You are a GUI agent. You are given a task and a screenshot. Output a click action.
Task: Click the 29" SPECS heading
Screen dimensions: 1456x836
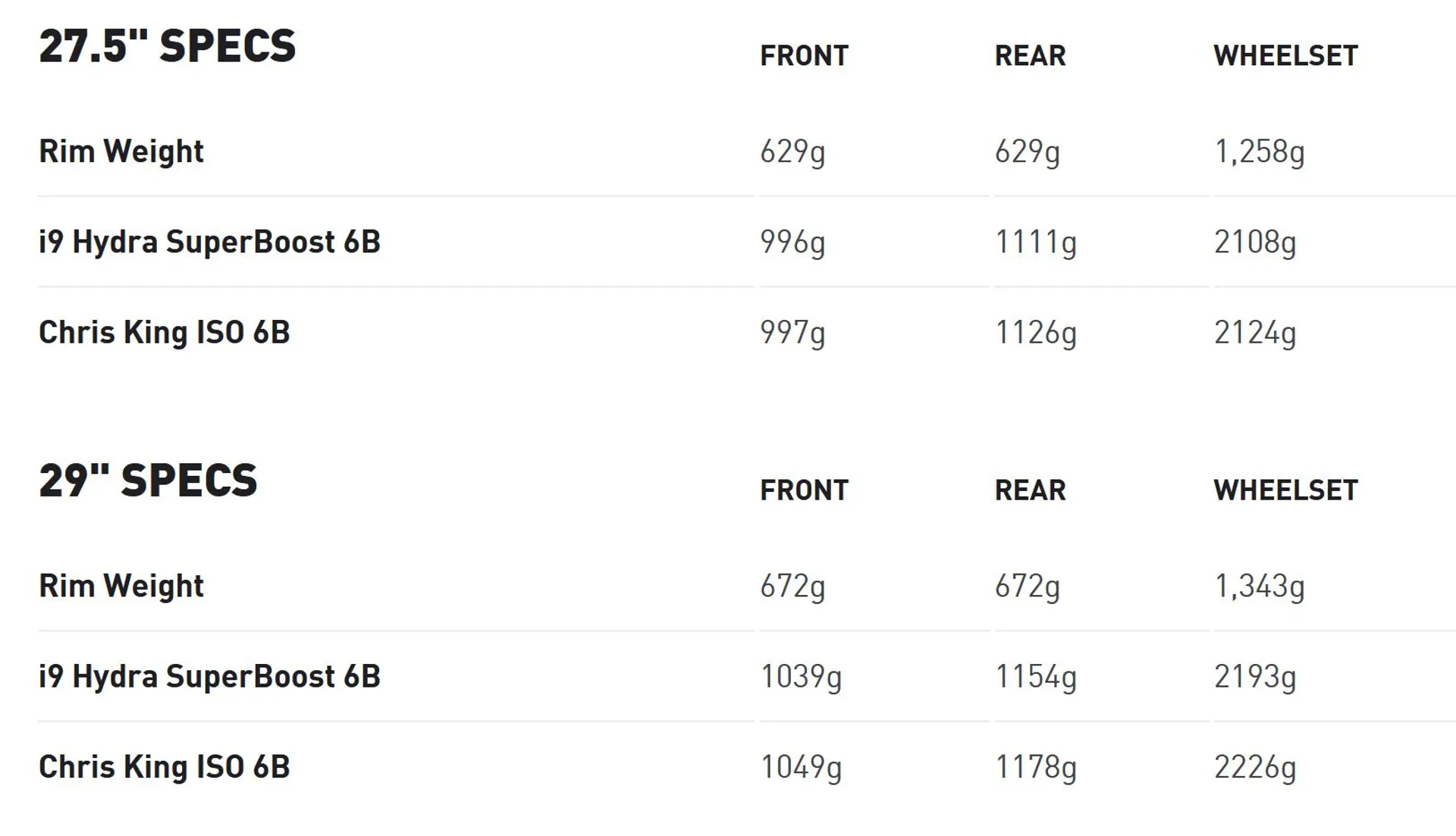point(149,481)
